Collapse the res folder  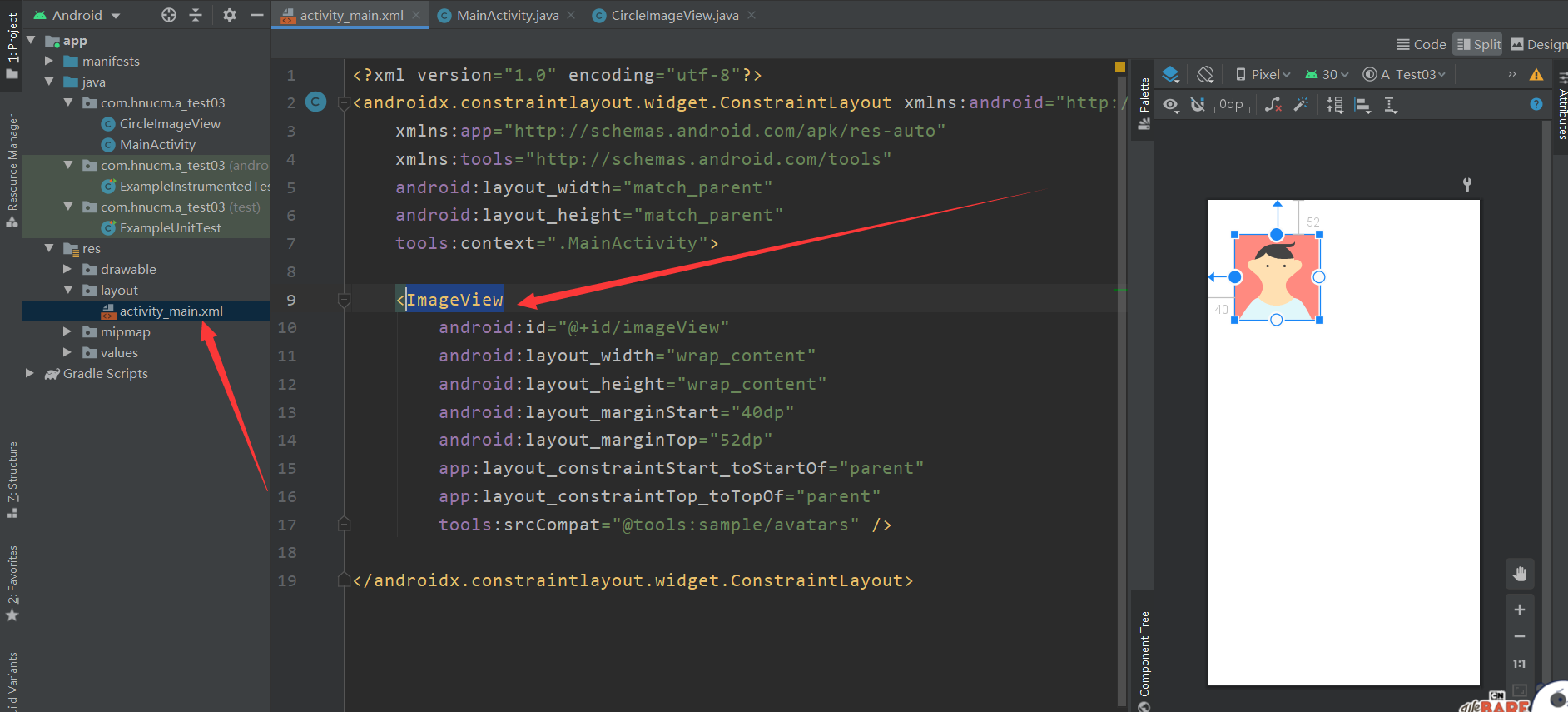click(49, 248)
